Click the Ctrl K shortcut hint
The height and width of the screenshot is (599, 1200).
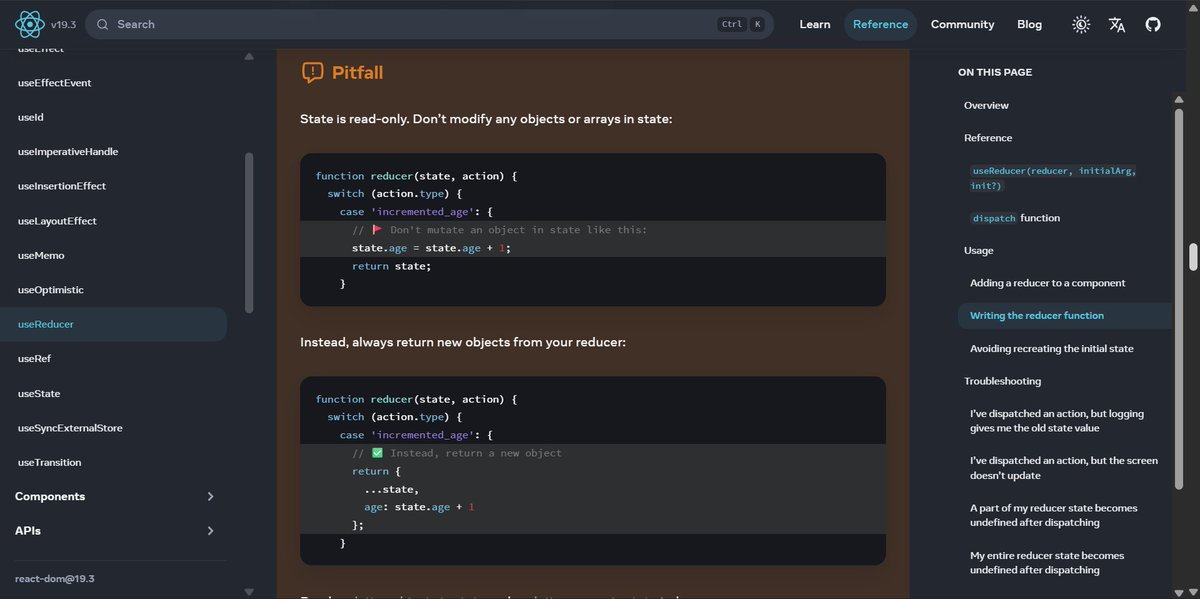point(741,24)
